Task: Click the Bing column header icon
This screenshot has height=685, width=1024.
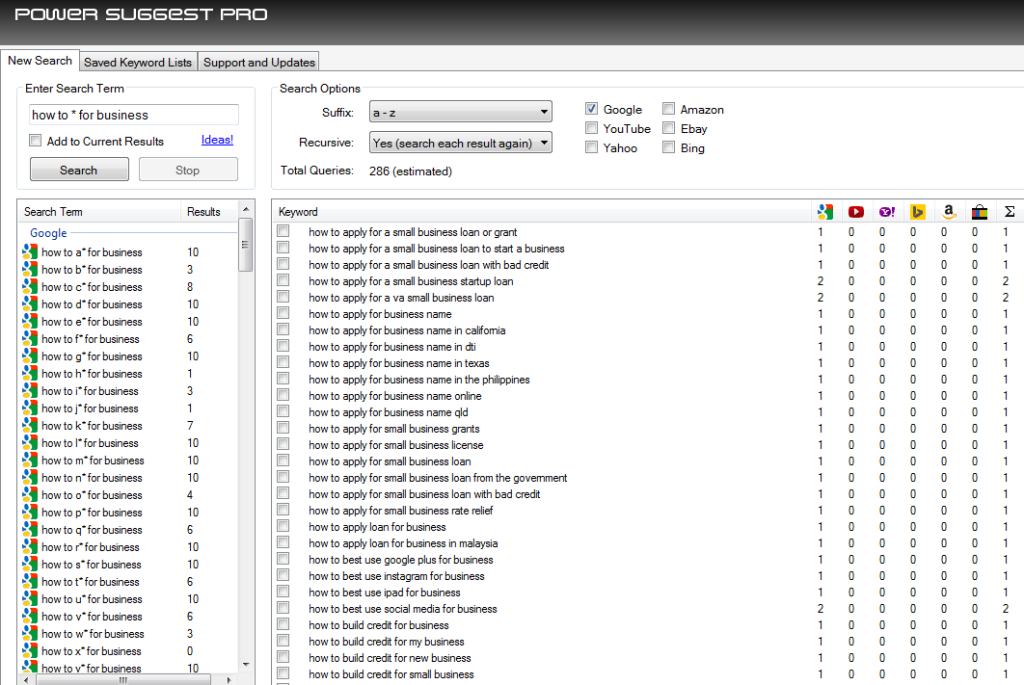Action: (x=918, y=212)
